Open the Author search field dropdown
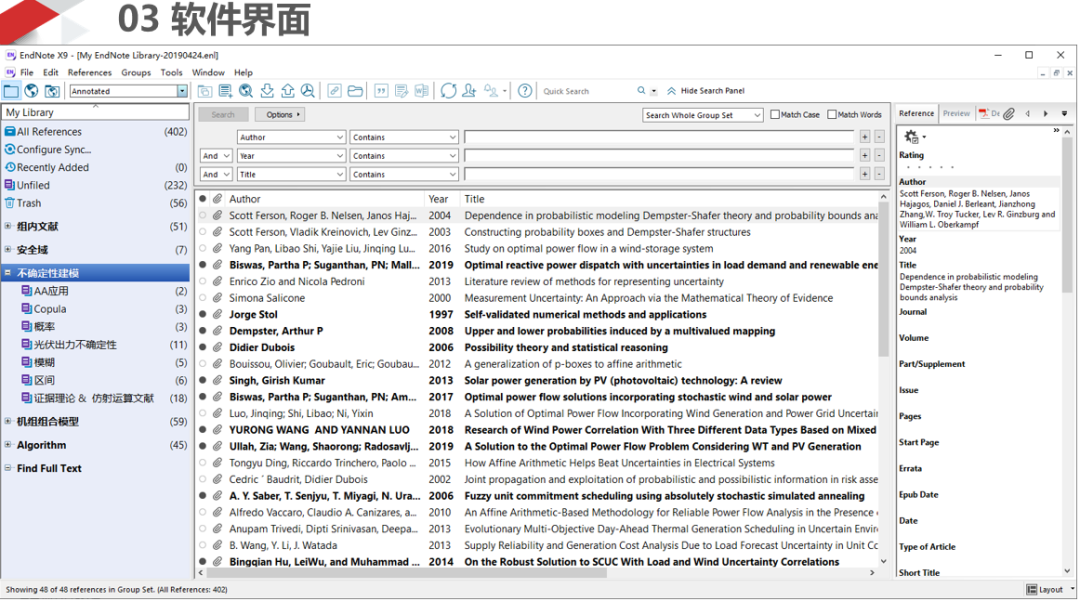The width and height of the screenshot is (1080, 601). point(291,138)
